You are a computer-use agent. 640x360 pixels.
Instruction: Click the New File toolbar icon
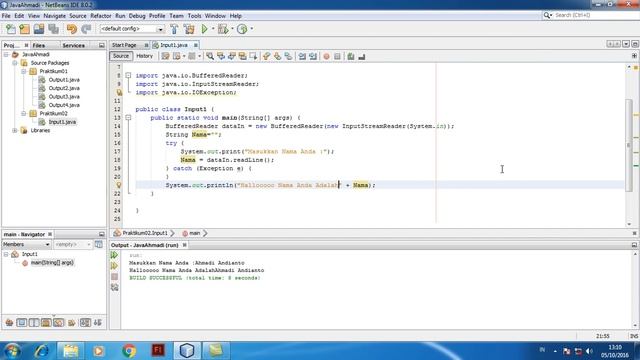click(11, 29)
